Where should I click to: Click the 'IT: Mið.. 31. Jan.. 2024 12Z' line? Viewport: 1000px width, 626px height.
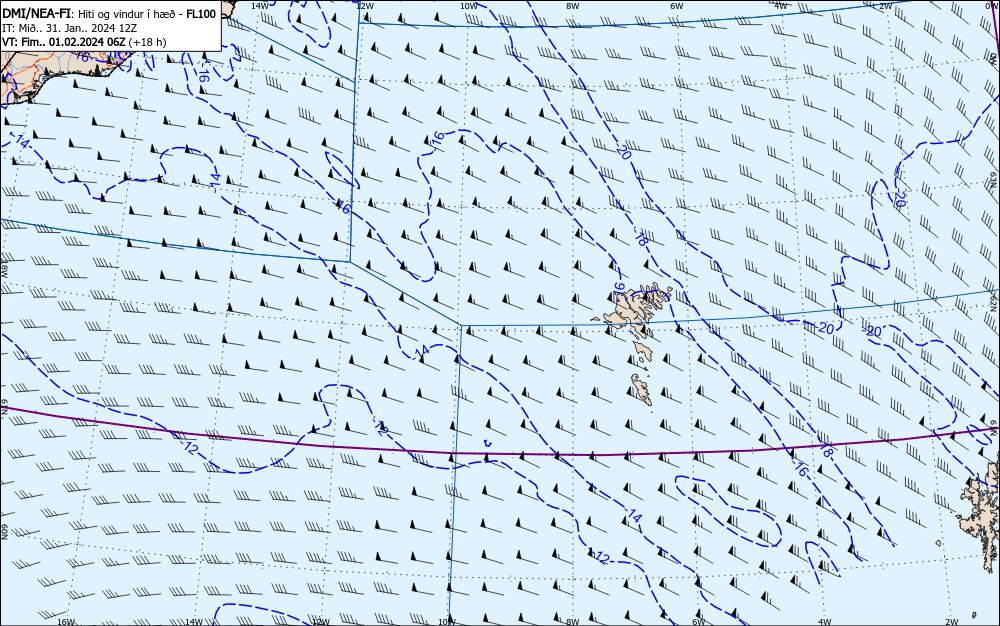[x=70, y=28]
